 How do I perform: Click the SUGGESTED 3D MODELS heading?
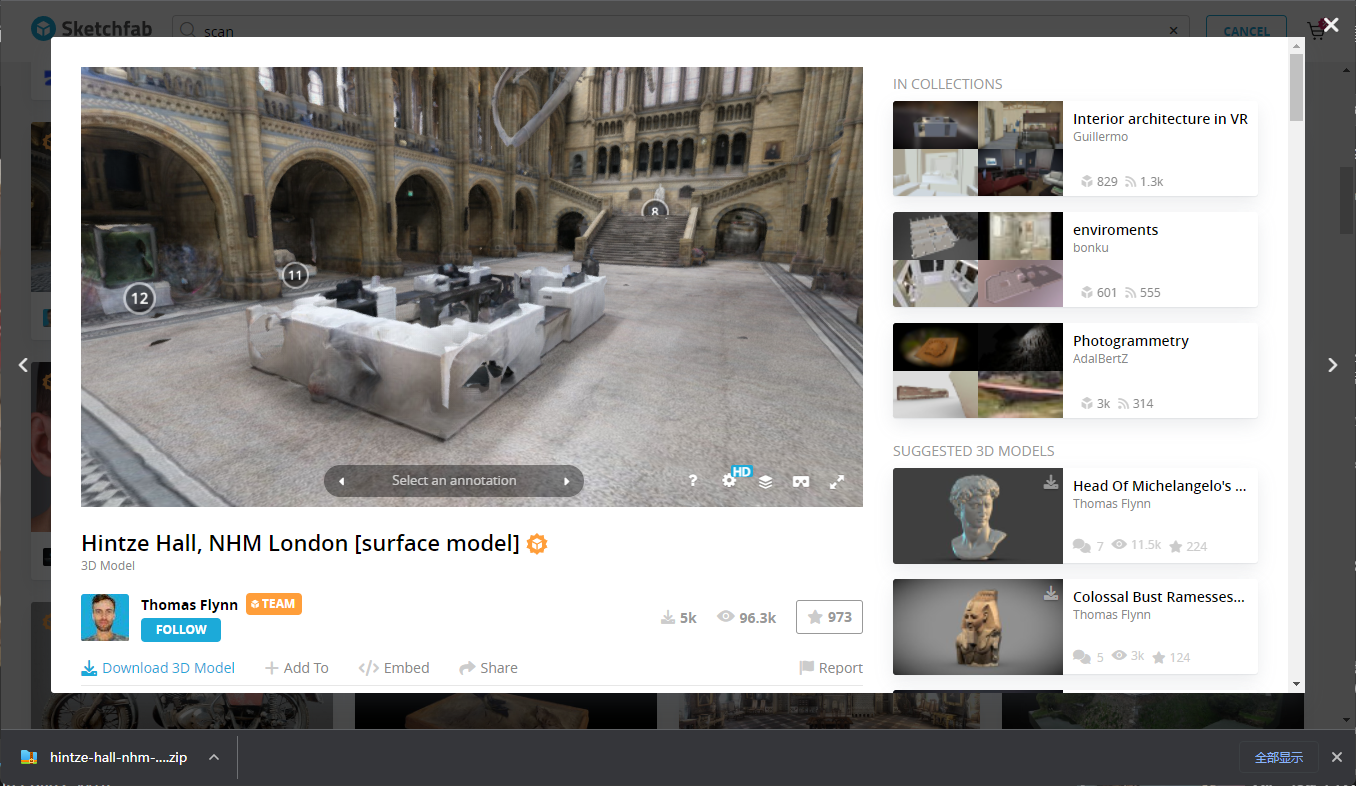click(974, 451)
